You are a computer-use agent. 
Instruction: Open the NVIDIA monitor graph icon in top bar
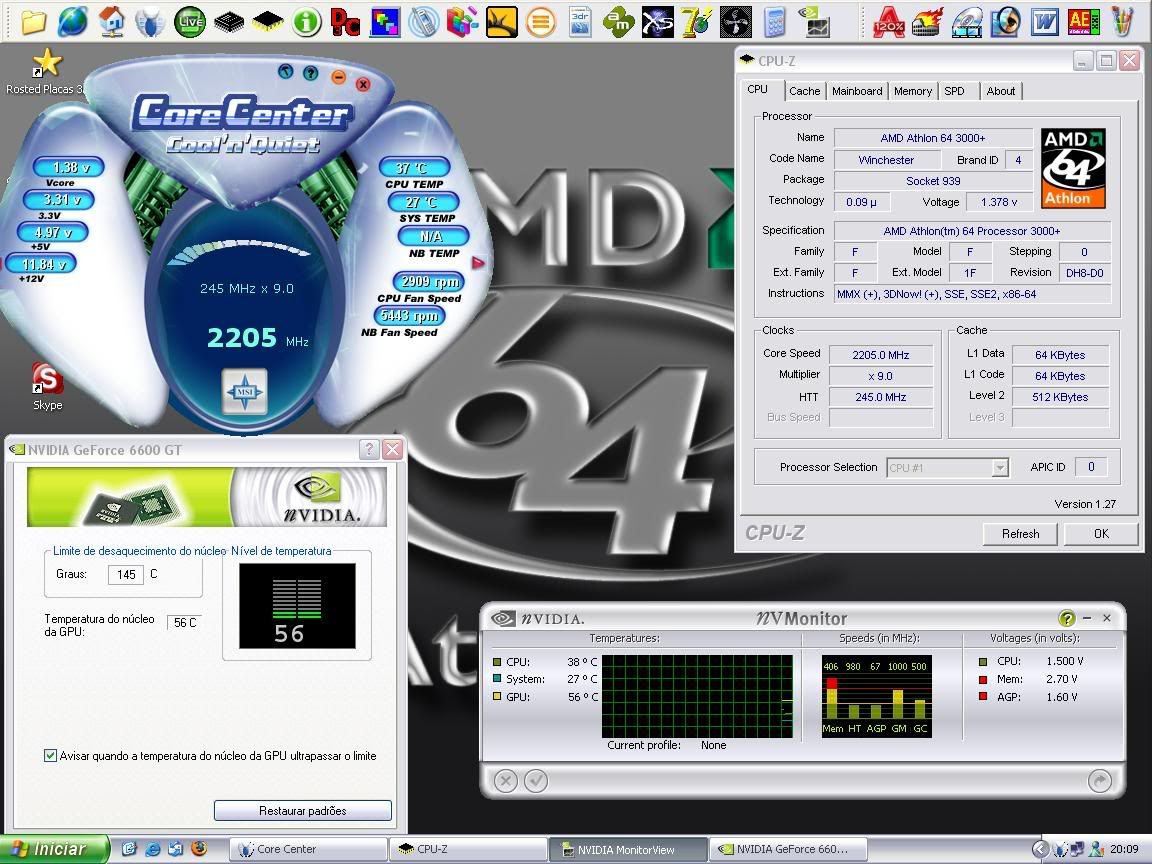pyautogui.click(x=813, y=22)
